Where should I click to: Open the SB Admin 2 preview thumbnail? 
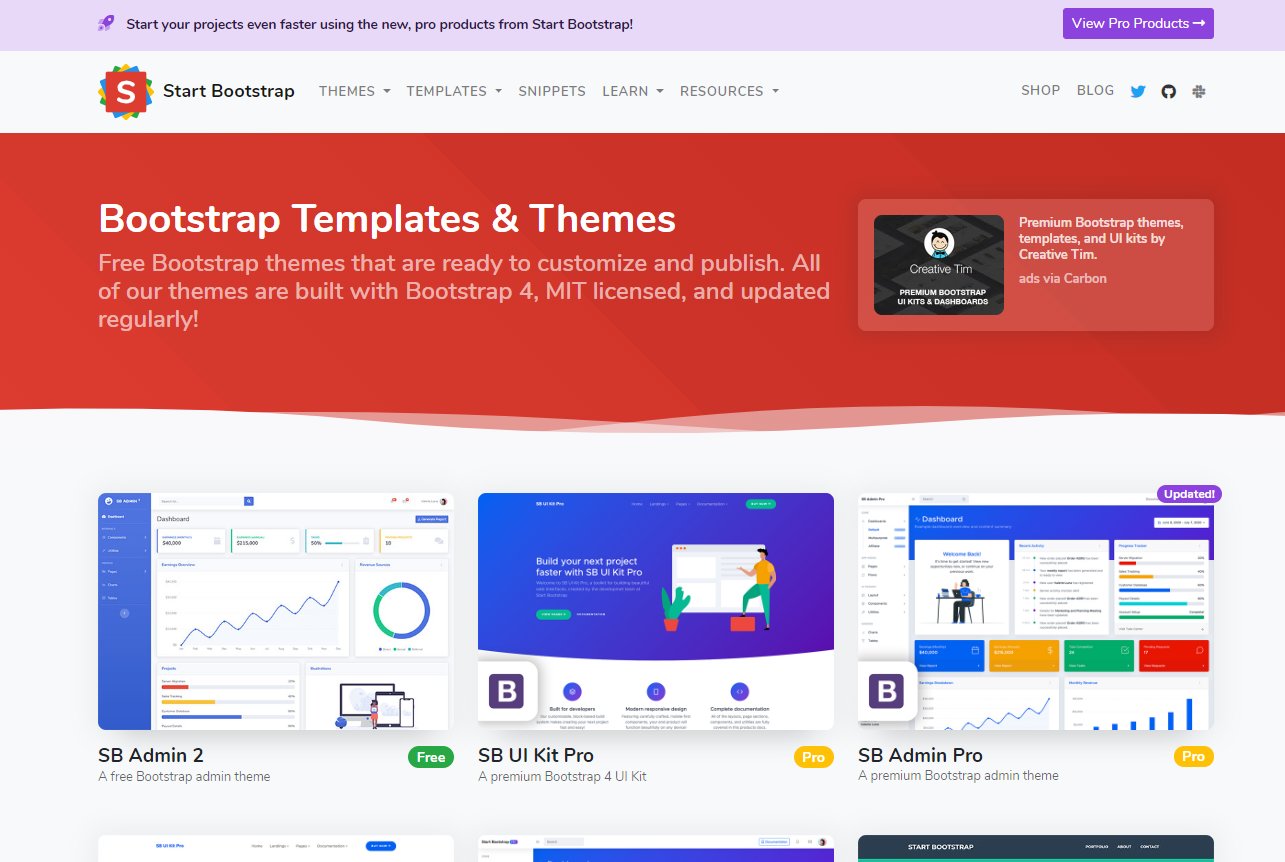[276, 611]
